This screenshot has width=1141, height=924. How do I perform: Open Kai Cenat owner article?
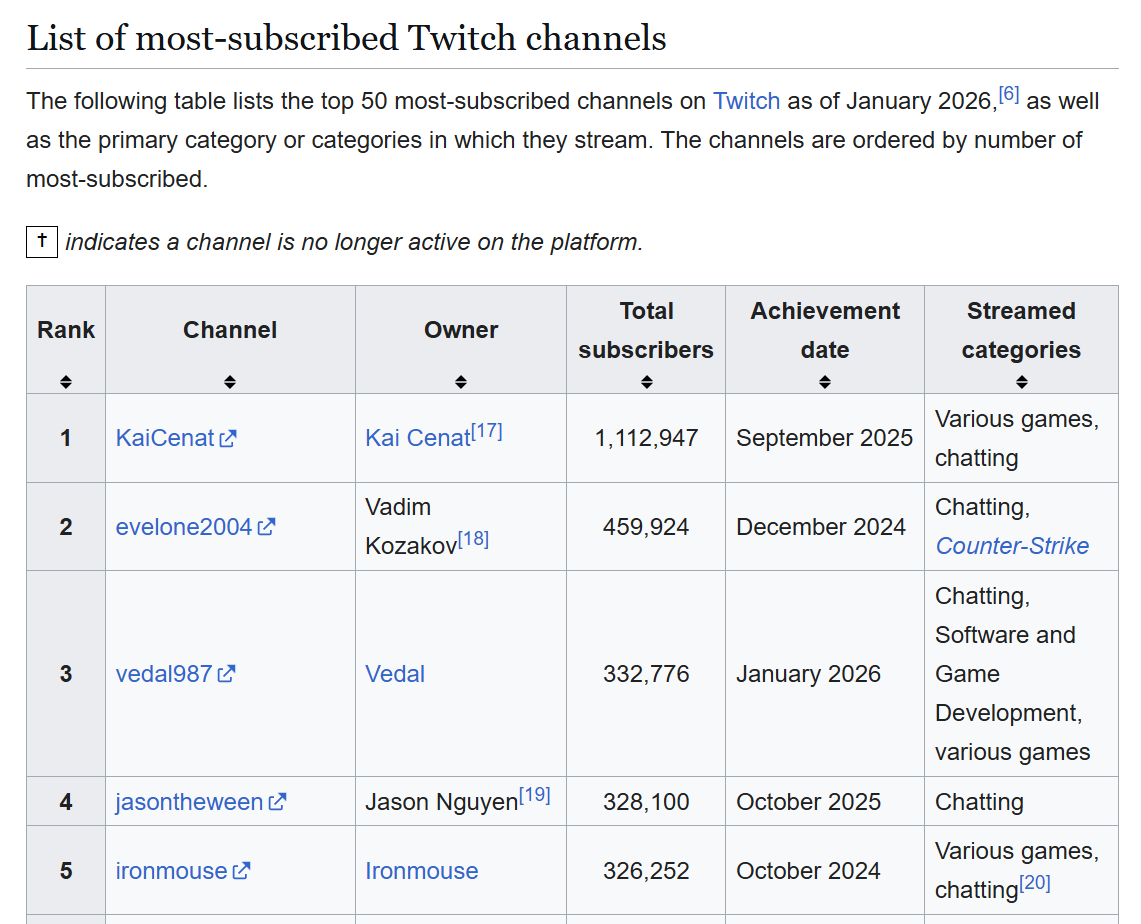[418, 438]
